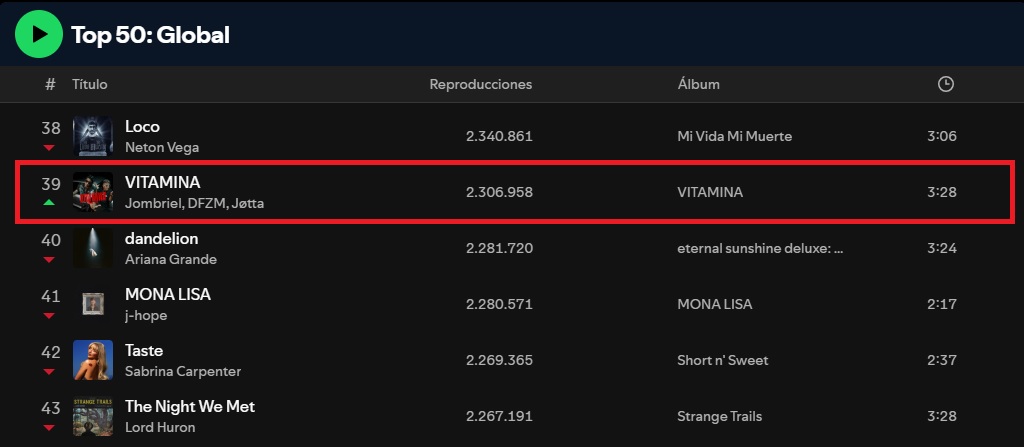
Task: Click the MONA LISA cover thumbnail
Action: coord(93,304)
